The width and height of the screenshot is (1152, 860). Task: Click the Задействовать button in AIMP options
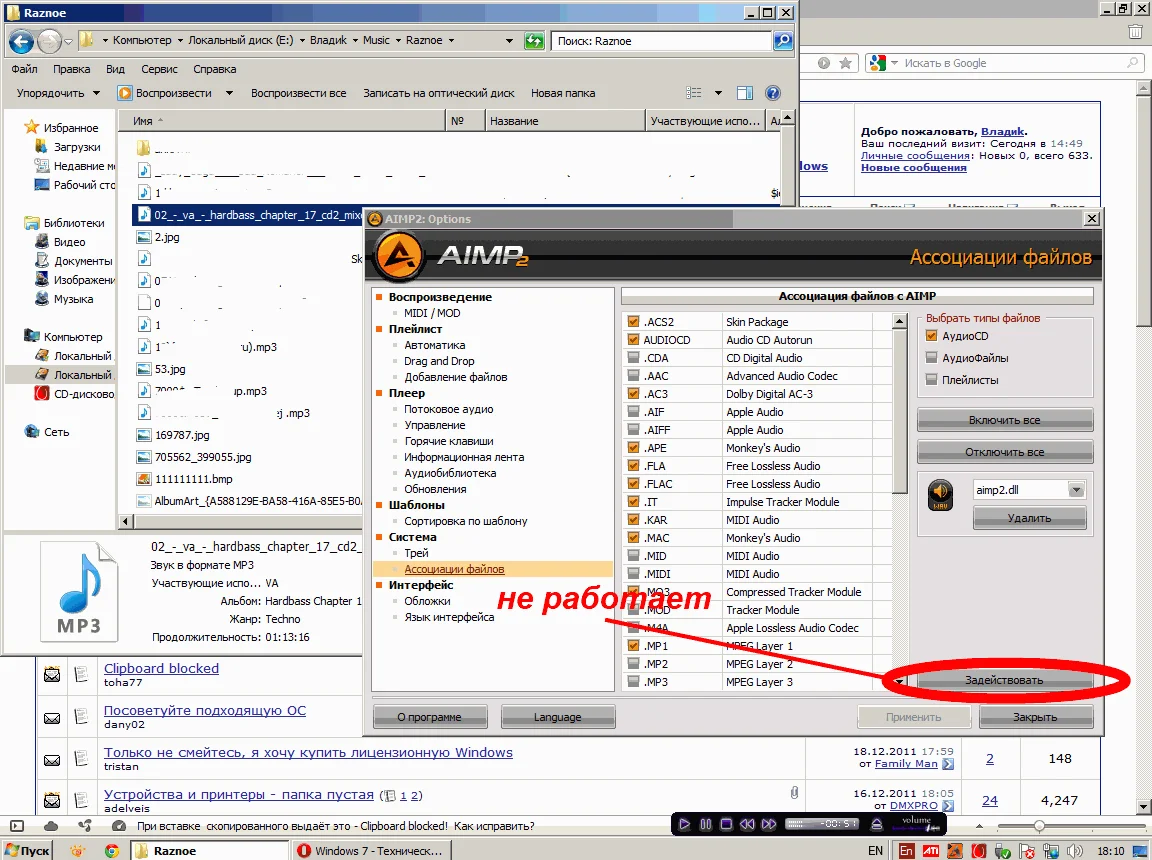[x=1004, y=680]
